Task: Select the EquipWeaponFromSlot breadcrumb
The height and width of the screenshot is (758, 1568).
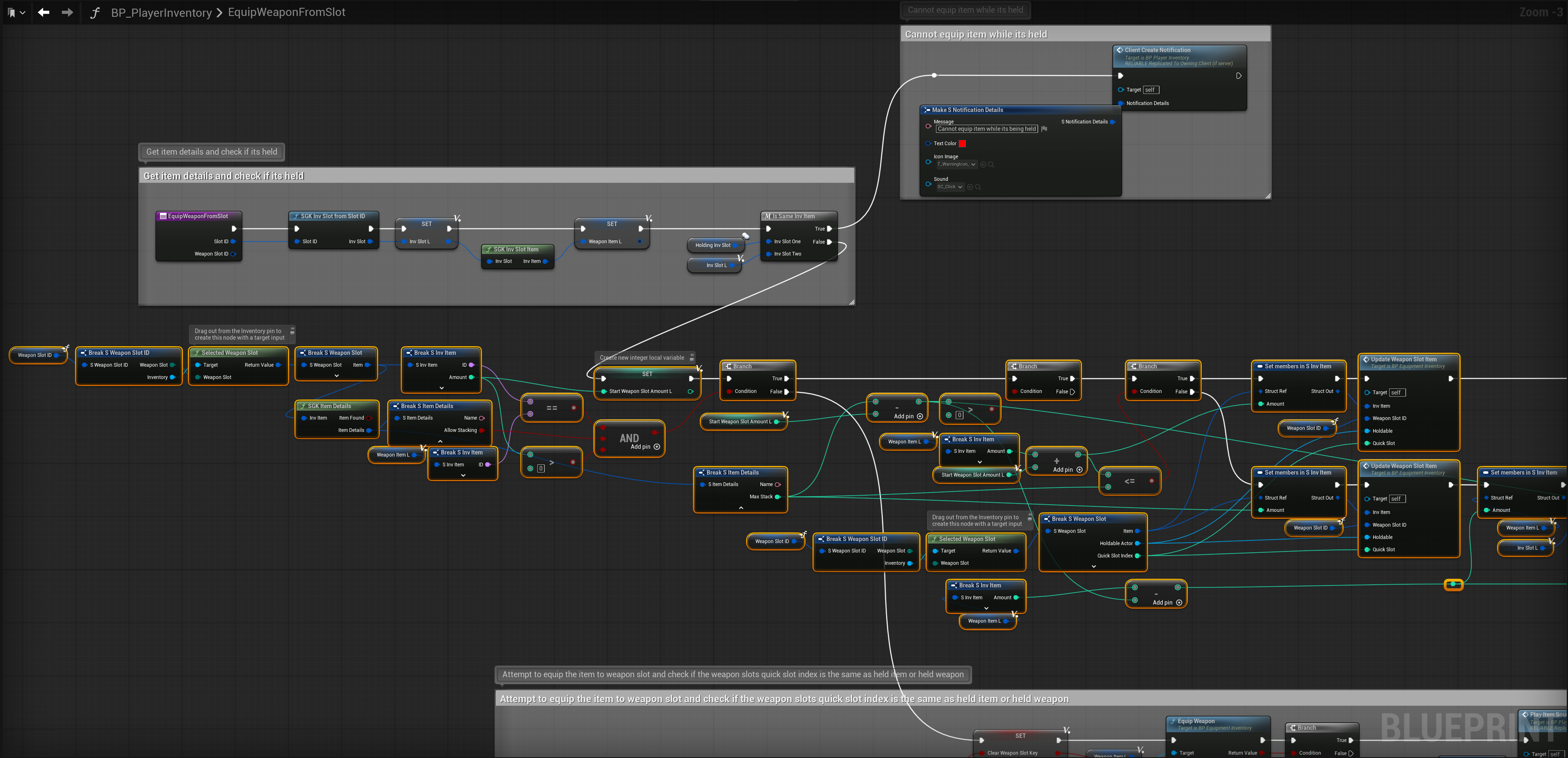Action: point(286,12)
